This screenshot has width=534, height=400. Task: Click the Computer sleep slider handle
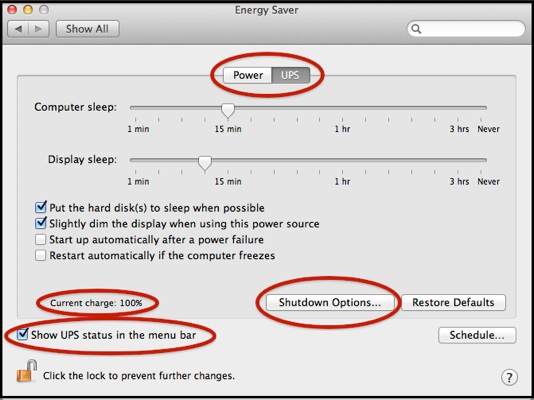tap(228, 110)
